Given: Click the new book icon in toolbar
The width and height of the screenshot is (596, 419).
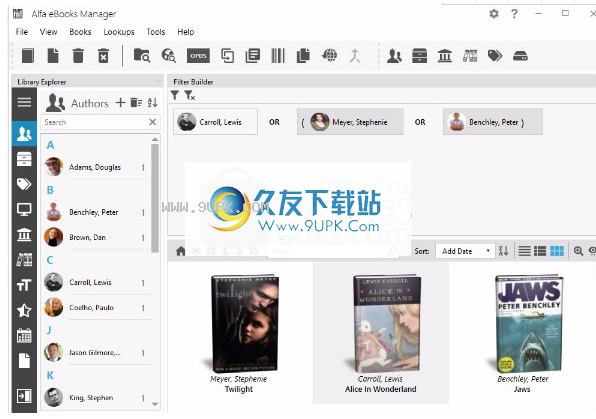Looking at the screenshot, I should 28,56.
